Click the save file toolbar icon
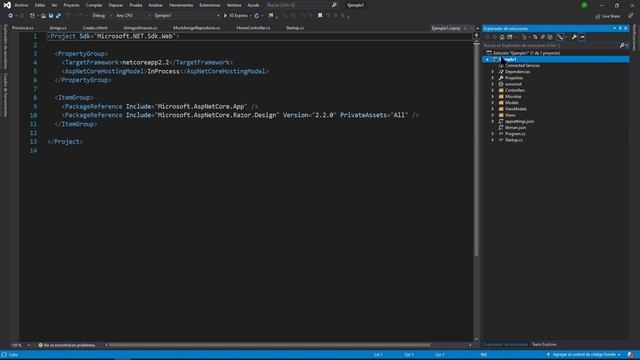Screen dimensions: 640x360 tap(51, 16)
